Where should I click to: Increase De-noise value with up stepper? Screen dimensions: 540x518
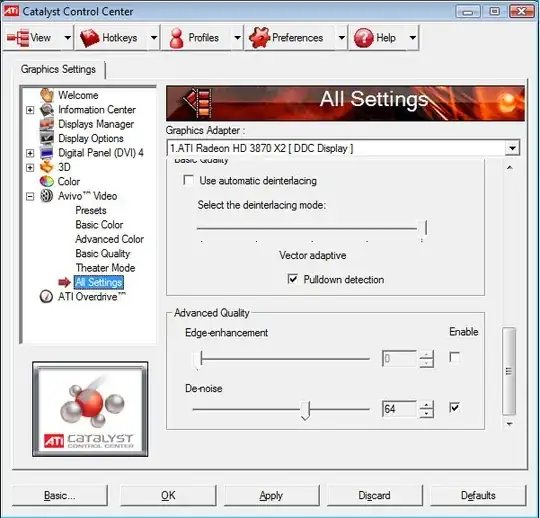pos(427,405)
